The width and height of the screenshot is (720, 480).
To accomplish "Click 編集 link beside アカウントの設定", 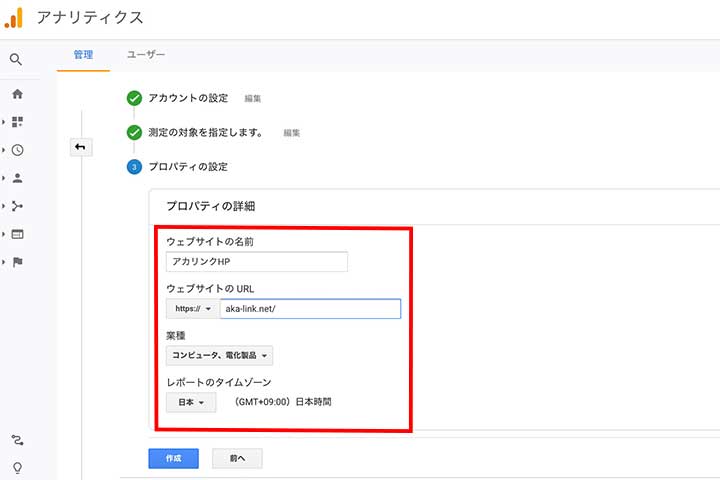I will pos(253,98).
